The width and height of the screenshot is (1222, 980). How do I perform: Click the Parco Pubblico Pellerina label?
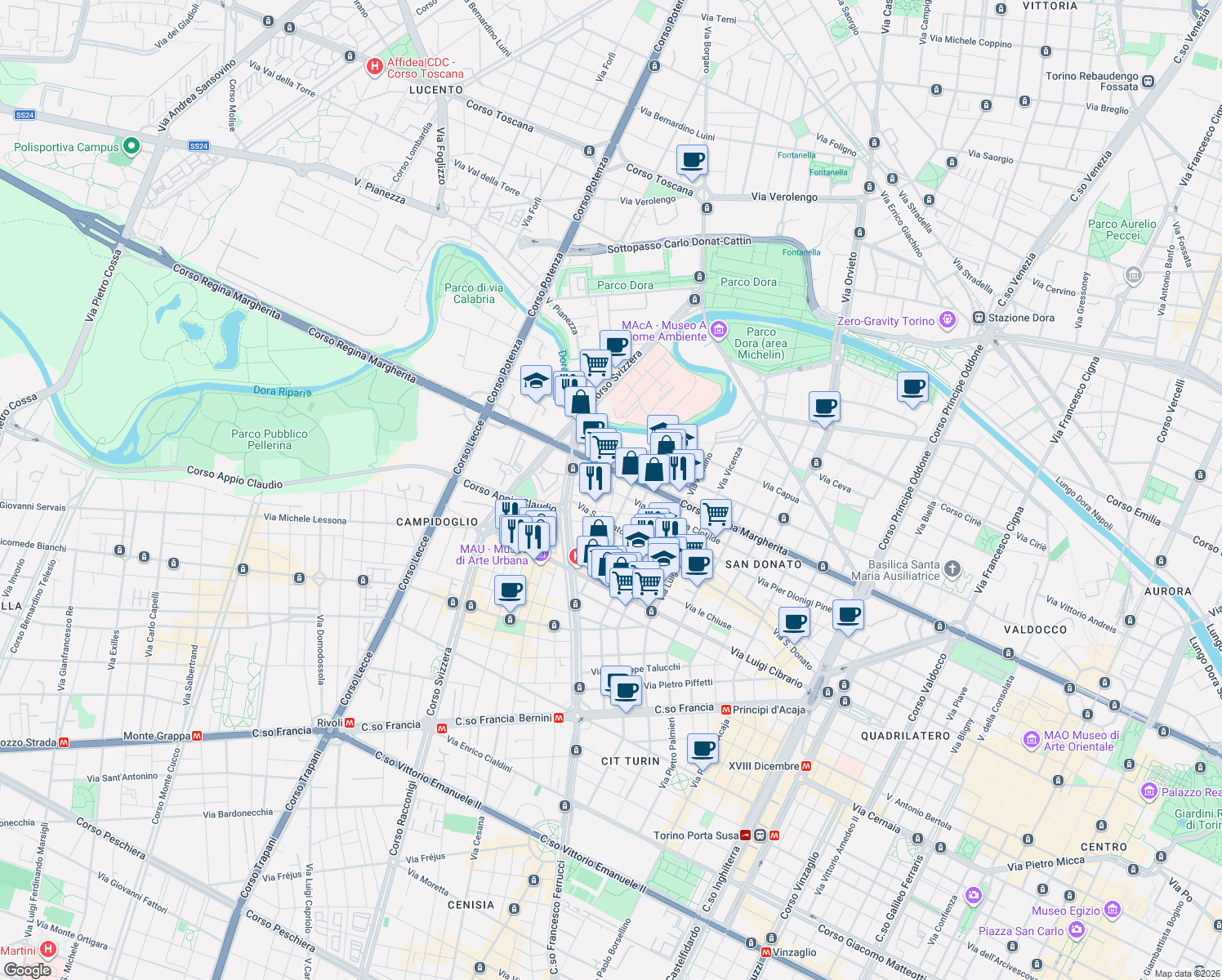(270, 439)
